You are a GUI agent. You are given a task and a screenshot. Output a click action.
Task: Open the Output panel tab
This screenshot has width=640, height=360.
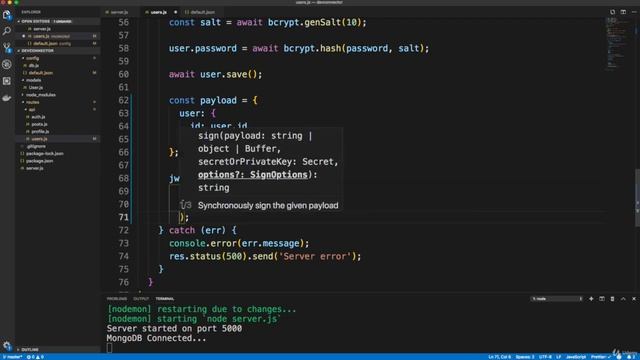[x=141, y=299]
